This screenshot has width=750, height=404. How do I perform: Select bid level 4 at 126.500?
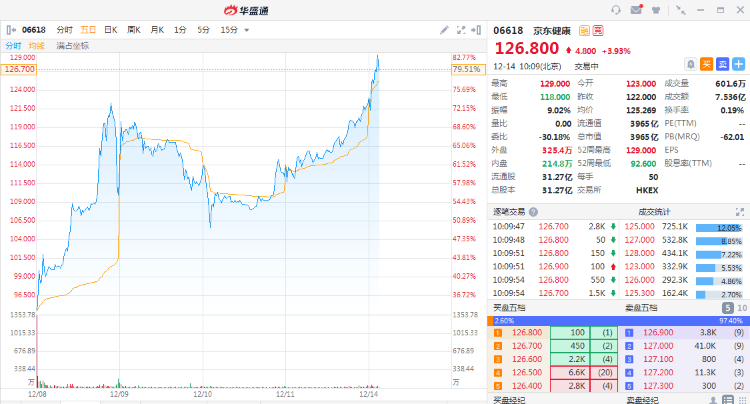click(x=552, y=372)
